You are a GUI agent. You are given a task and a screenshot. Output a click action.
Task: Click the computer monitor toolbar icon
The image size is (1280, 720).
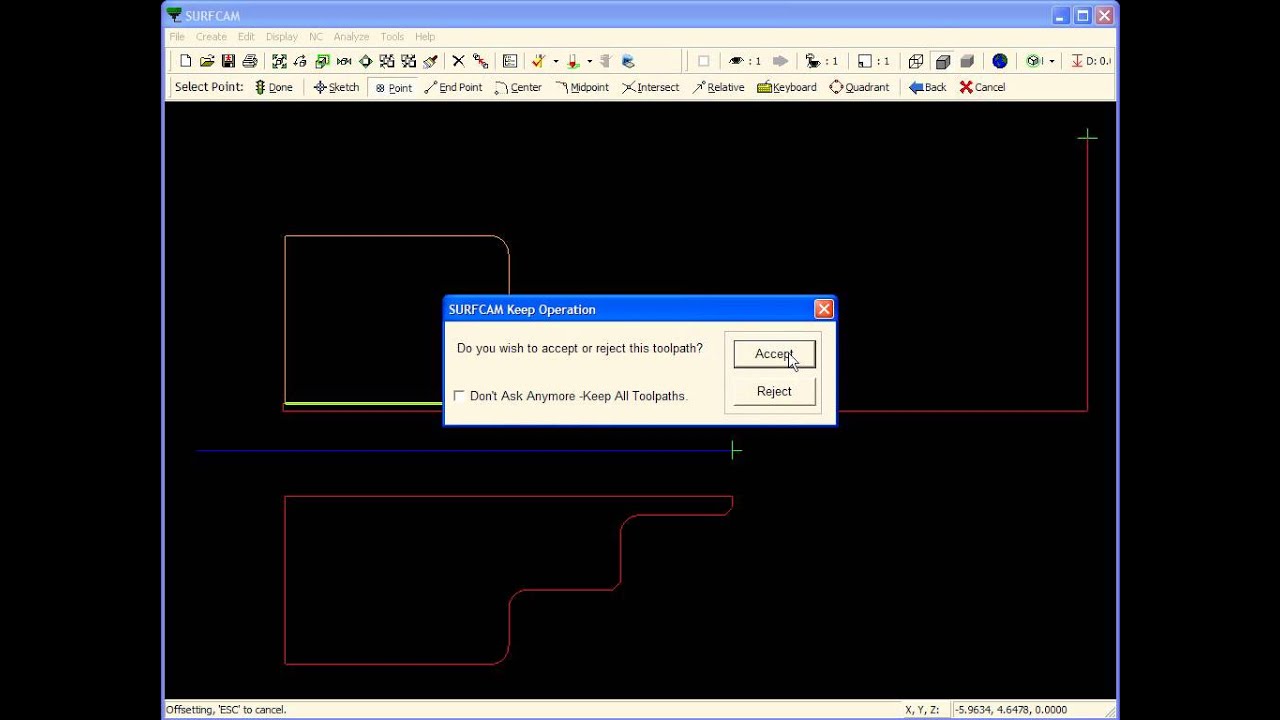628,61
